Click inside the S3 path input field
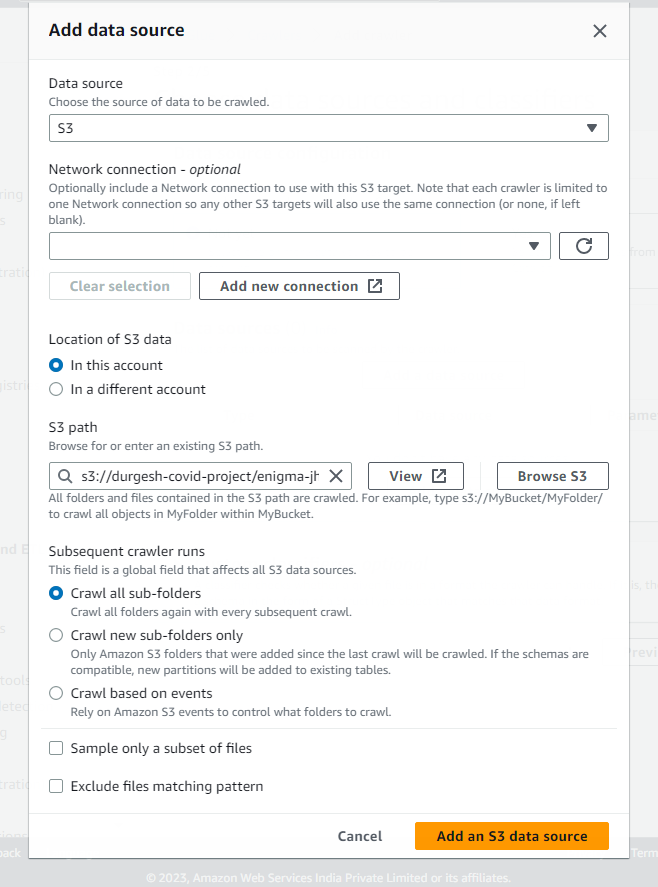Viewport: 658px width, 887px height. pos(200,475)
